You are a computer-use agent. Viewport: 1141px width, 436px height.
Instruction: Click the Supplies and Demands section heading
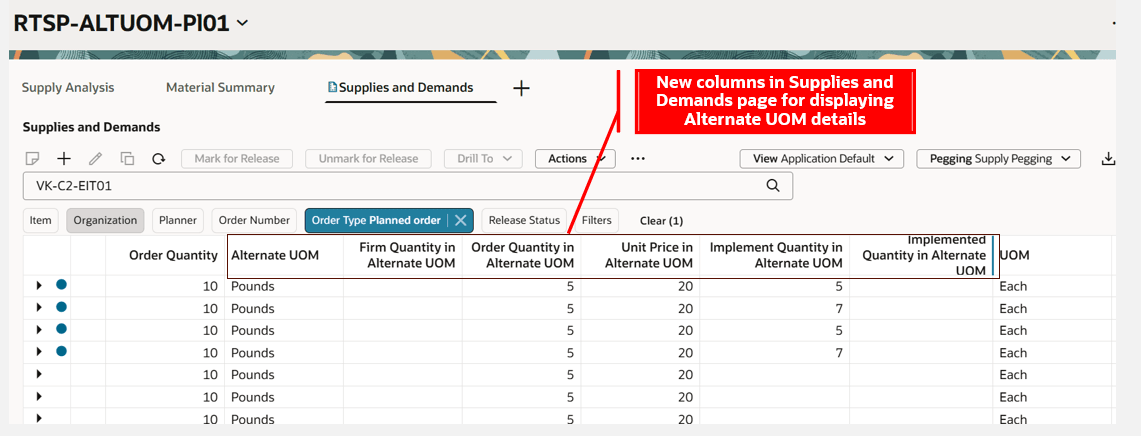(x=91, y=127)
